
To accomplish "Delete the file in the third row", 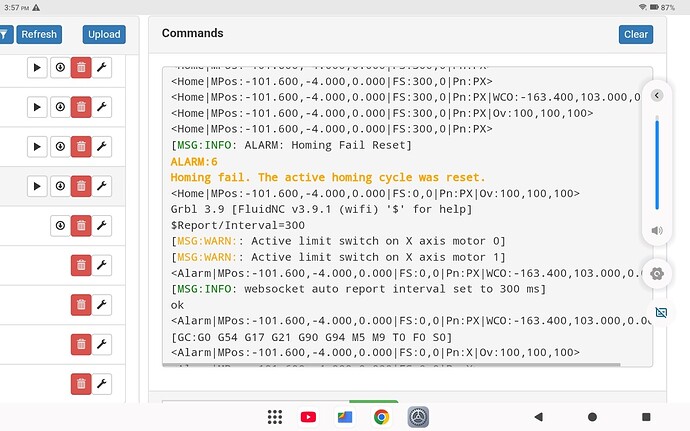I will pos(81,147).
